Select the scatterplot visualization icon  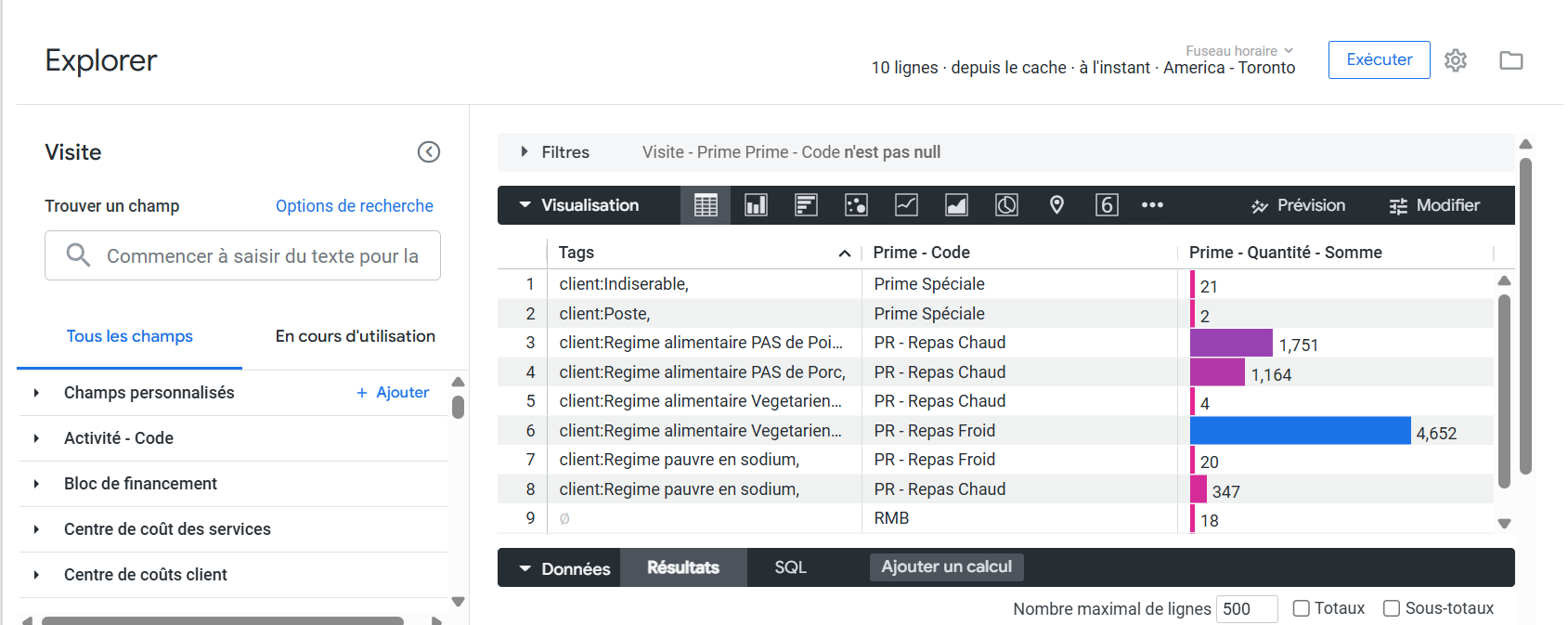[856, 205]
